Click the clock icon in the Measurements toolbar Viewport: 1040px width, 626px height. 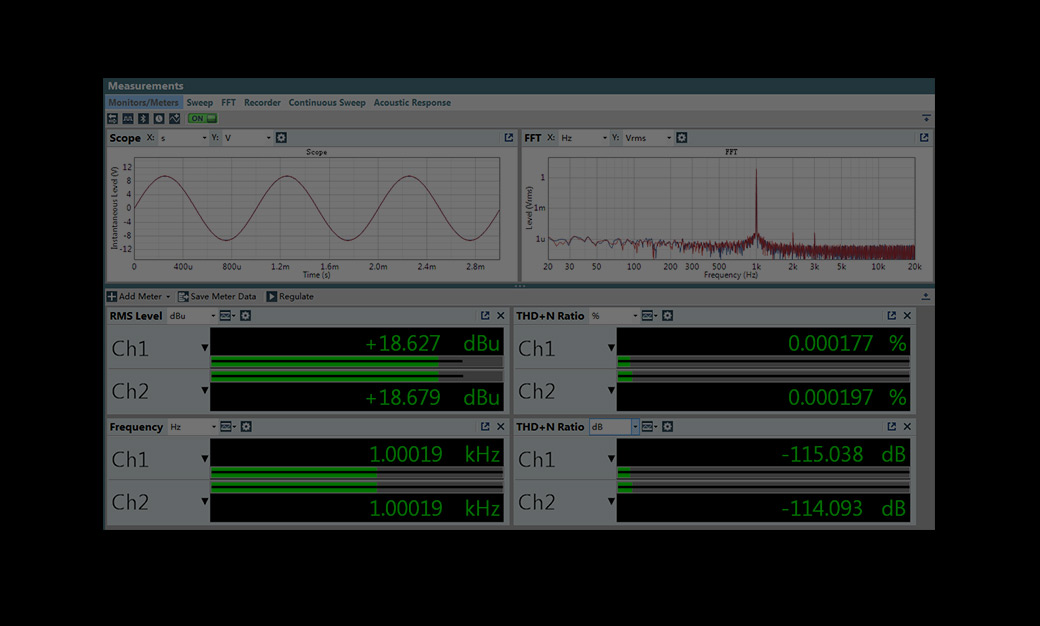point(158,118)
